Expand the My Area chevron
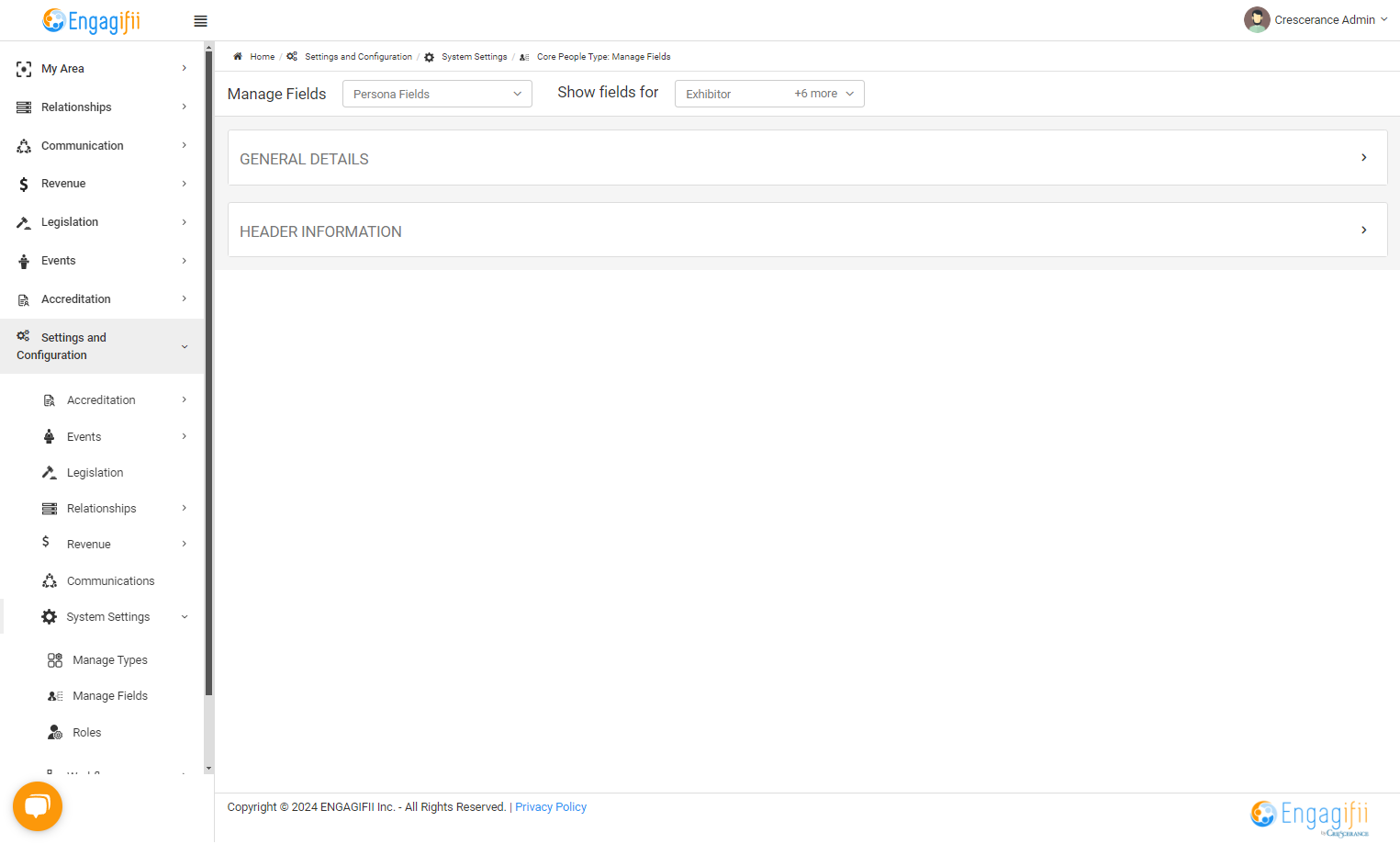The image size is (1400, 844). click(x=185, y=68)
